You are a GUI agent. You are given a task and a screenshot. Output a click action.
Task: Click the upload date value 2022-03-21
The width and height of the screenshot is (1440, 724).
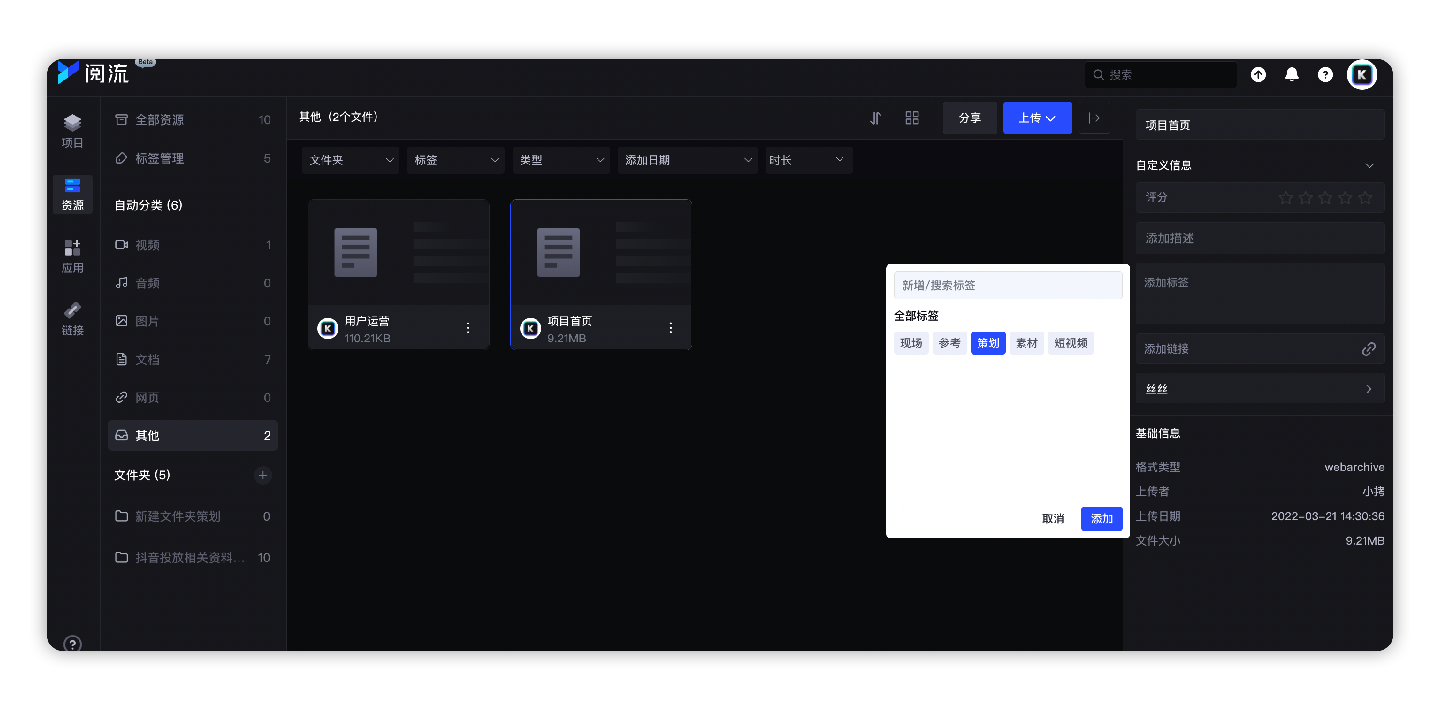(x=1328, y=517)
